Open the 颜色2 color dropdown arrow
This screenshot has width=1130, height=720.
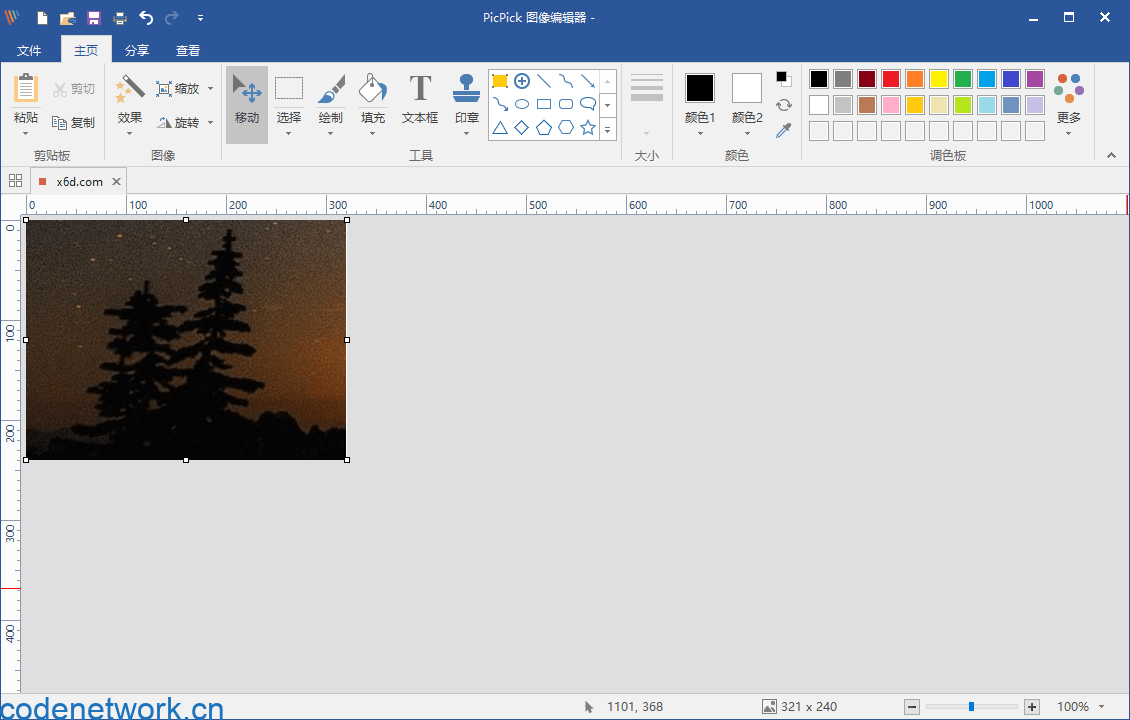(x=747, y=134)
